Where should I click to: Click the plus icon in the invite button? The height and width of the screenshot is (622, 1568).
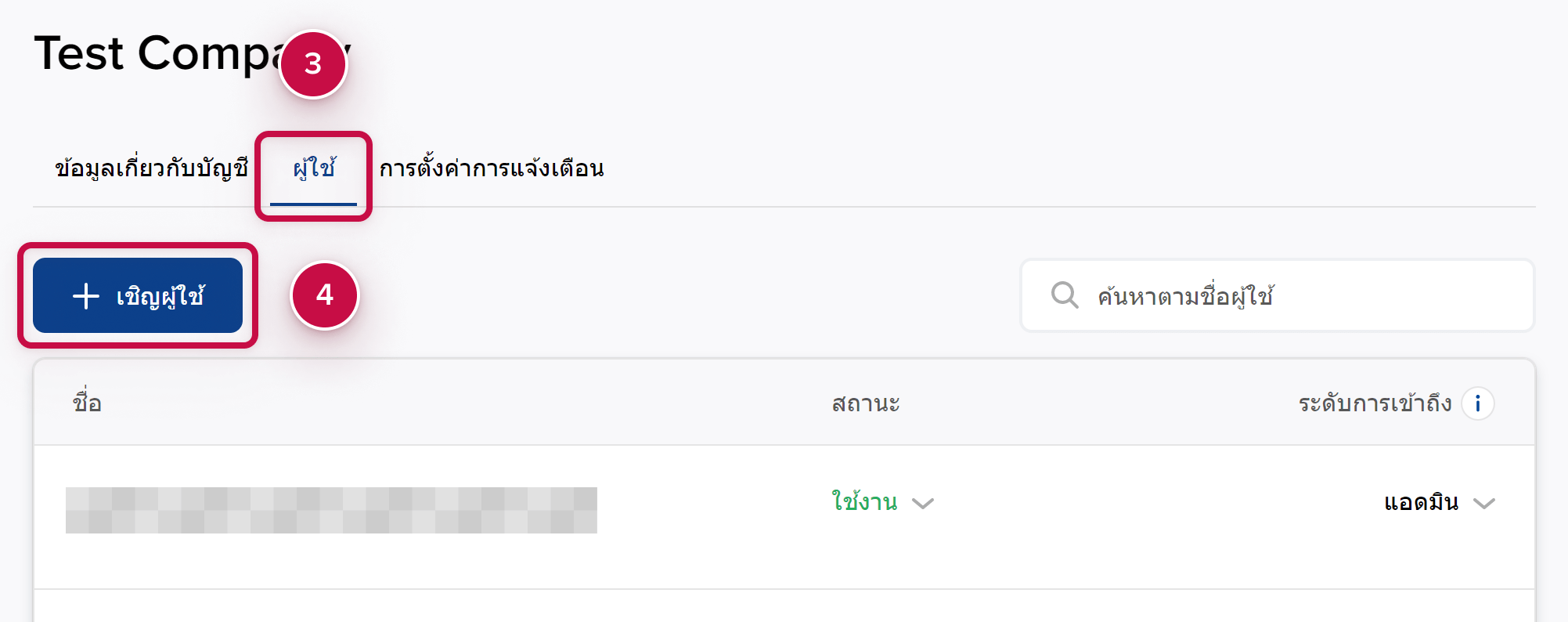click(86, 296)
